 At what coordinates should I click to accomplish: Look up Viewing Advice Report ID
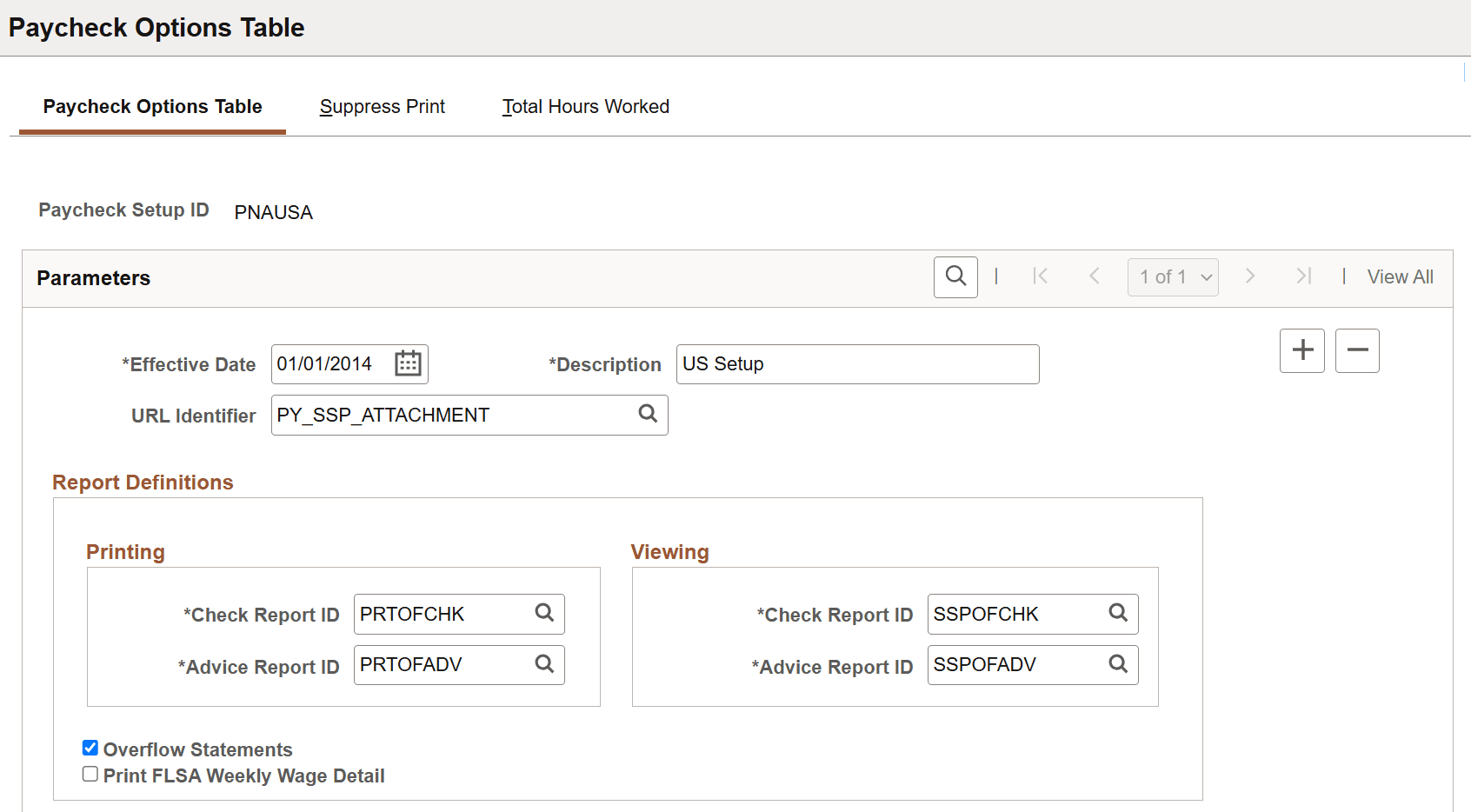coord(1118,664)
